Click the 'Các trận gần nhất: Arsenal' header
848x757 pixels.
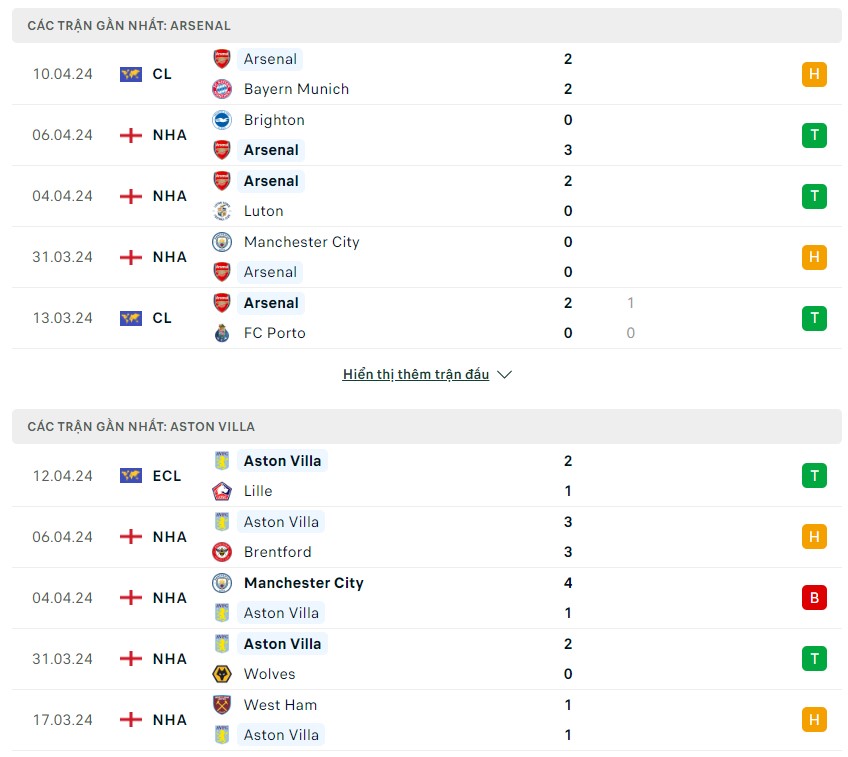click(x=427, y=25)
